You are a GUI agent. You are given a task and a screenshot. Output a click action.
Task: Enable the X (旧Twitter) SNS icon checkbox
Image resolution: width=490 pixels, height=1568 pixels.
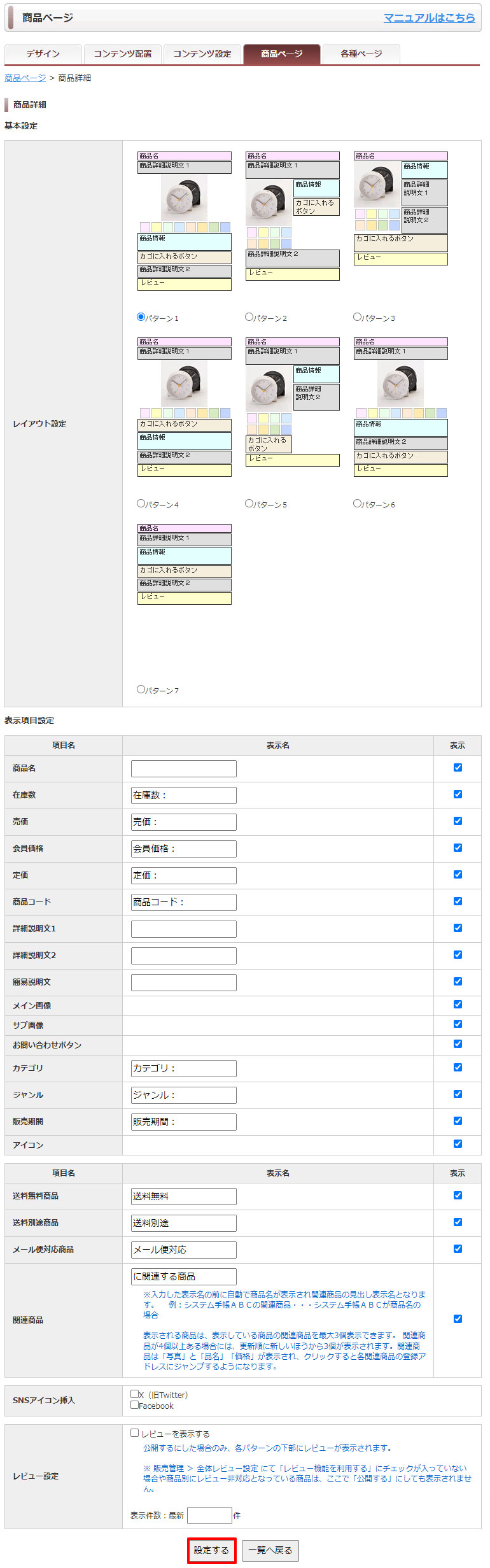[135, 1394]
